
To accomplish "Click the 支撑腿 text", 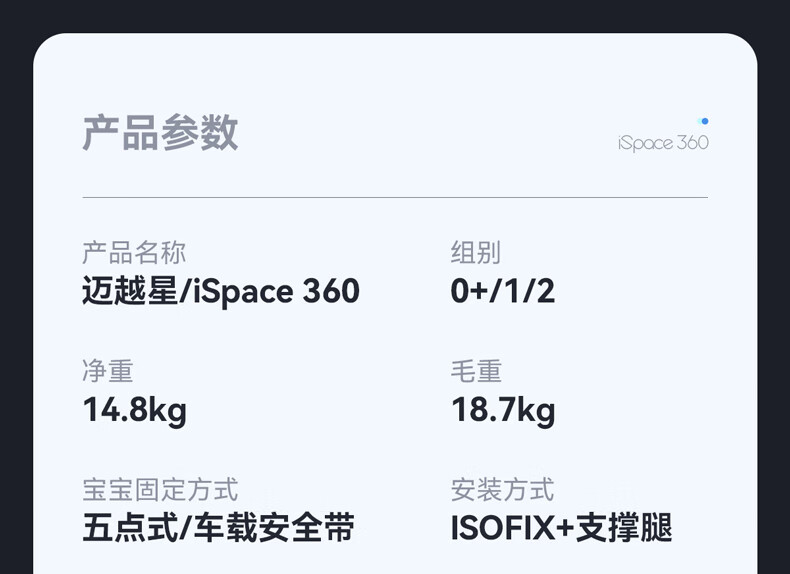I will click(624, 528).
